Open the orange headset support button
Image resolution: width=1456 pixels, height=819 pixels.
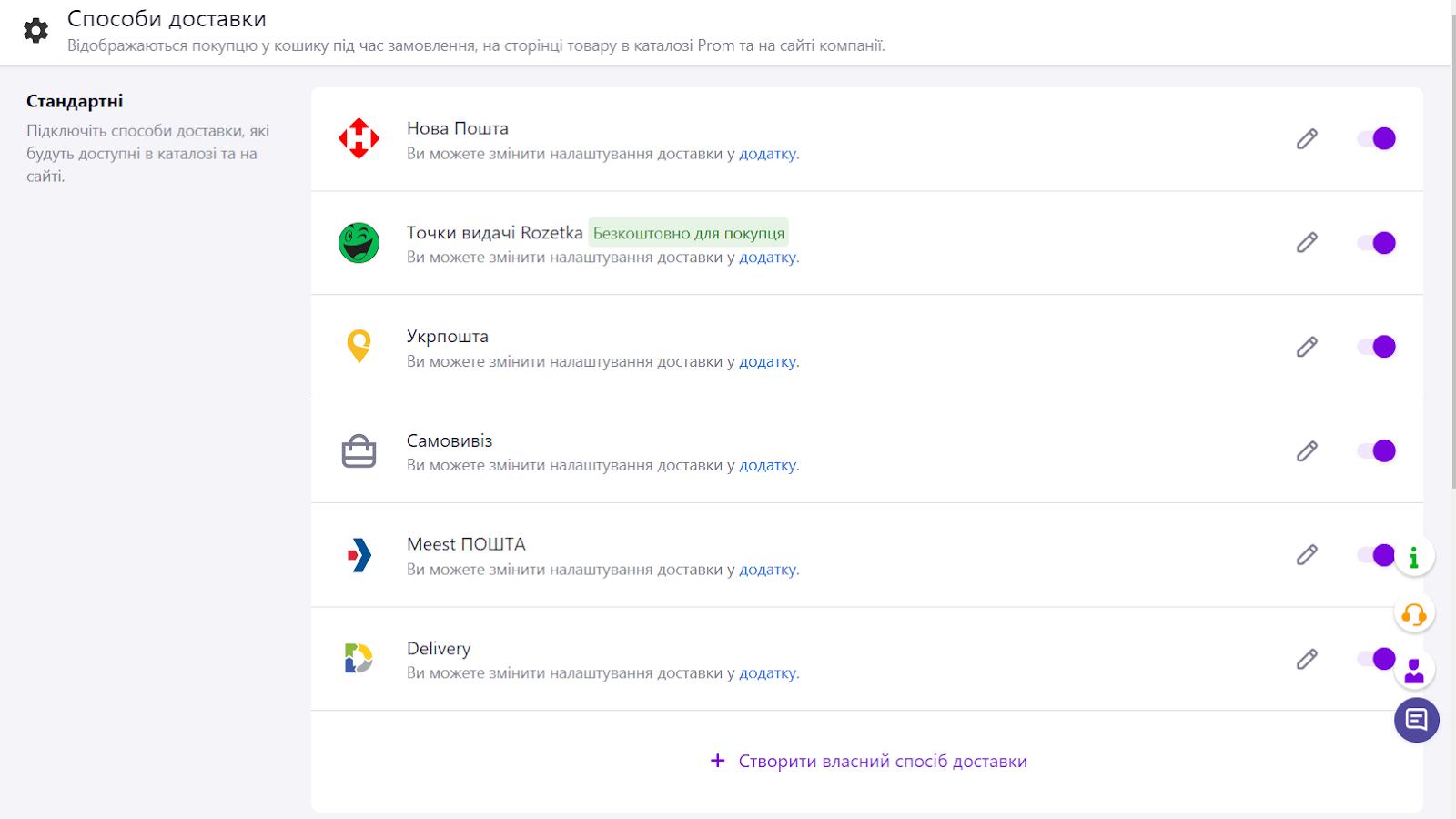coord(1414,614)
